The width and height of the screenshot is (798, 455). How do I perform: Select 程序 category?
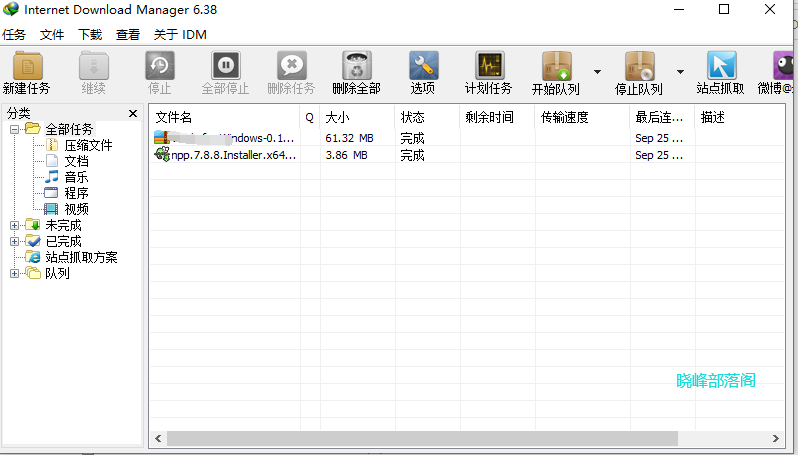pyautogui.click(x=77, y=193)
